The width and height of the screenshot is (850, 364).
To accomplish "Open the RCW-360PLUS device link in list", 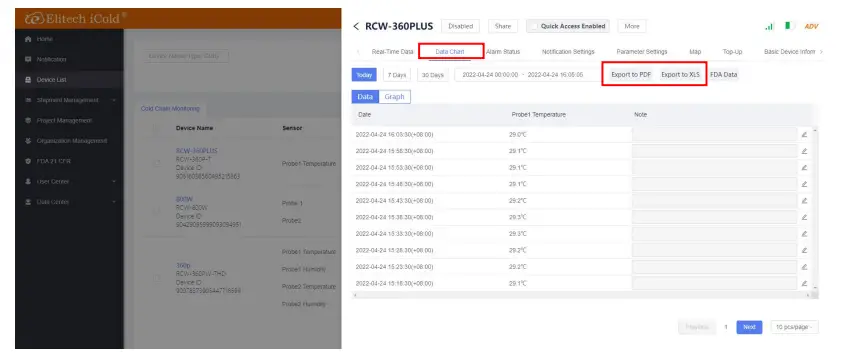I will click(197, 150).
